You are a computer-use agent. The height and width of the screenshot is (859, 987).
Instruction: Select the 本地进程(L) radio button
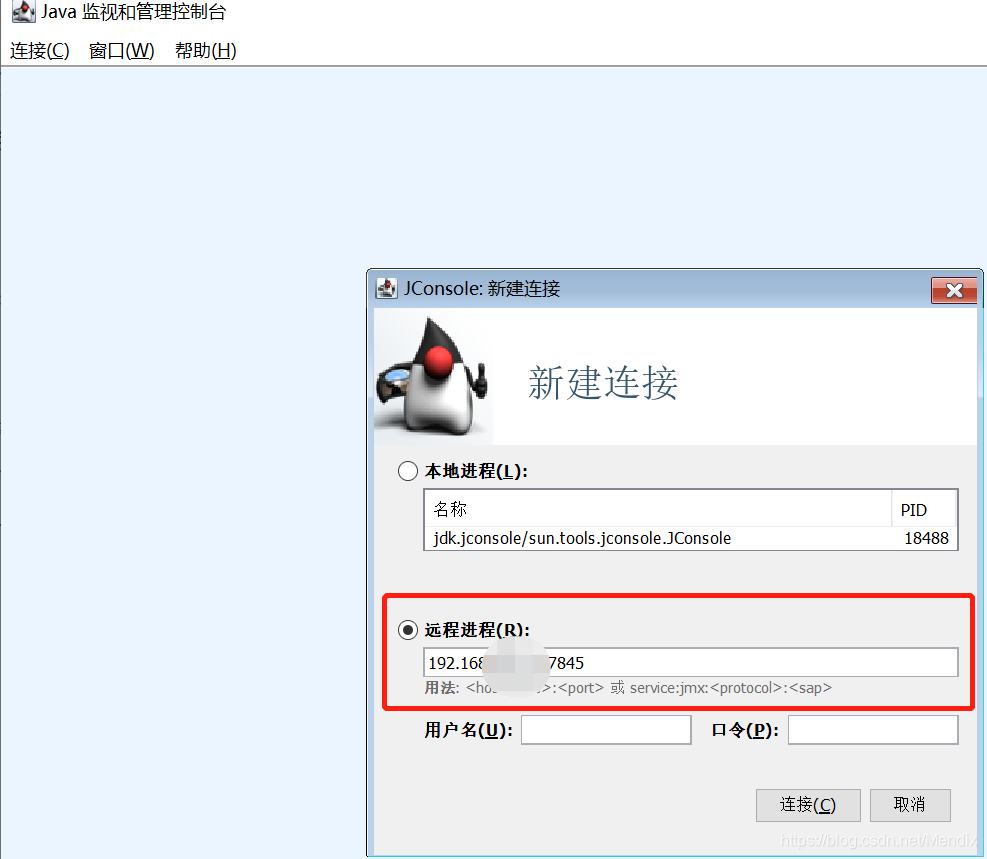[408, 471]
